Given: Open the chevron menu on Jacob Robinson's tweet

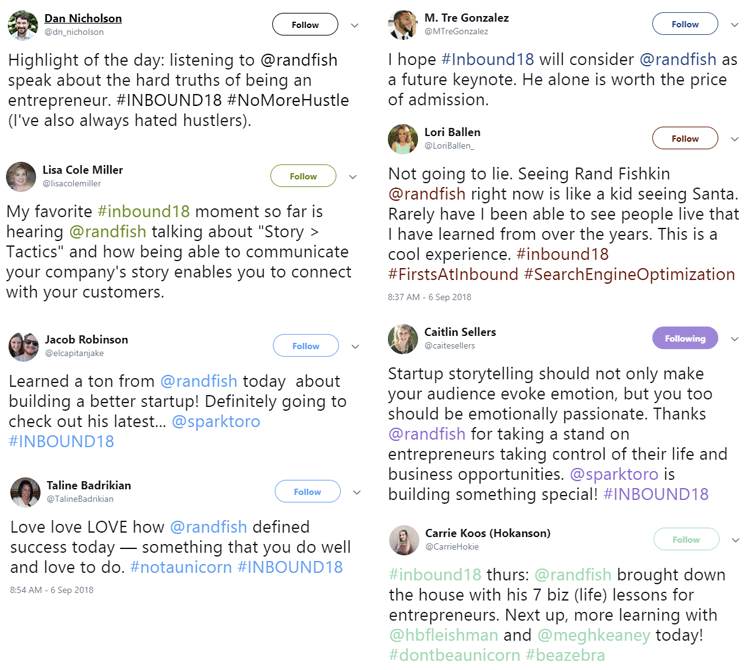Looking at the screenshot, I should (x=355, y=347).
